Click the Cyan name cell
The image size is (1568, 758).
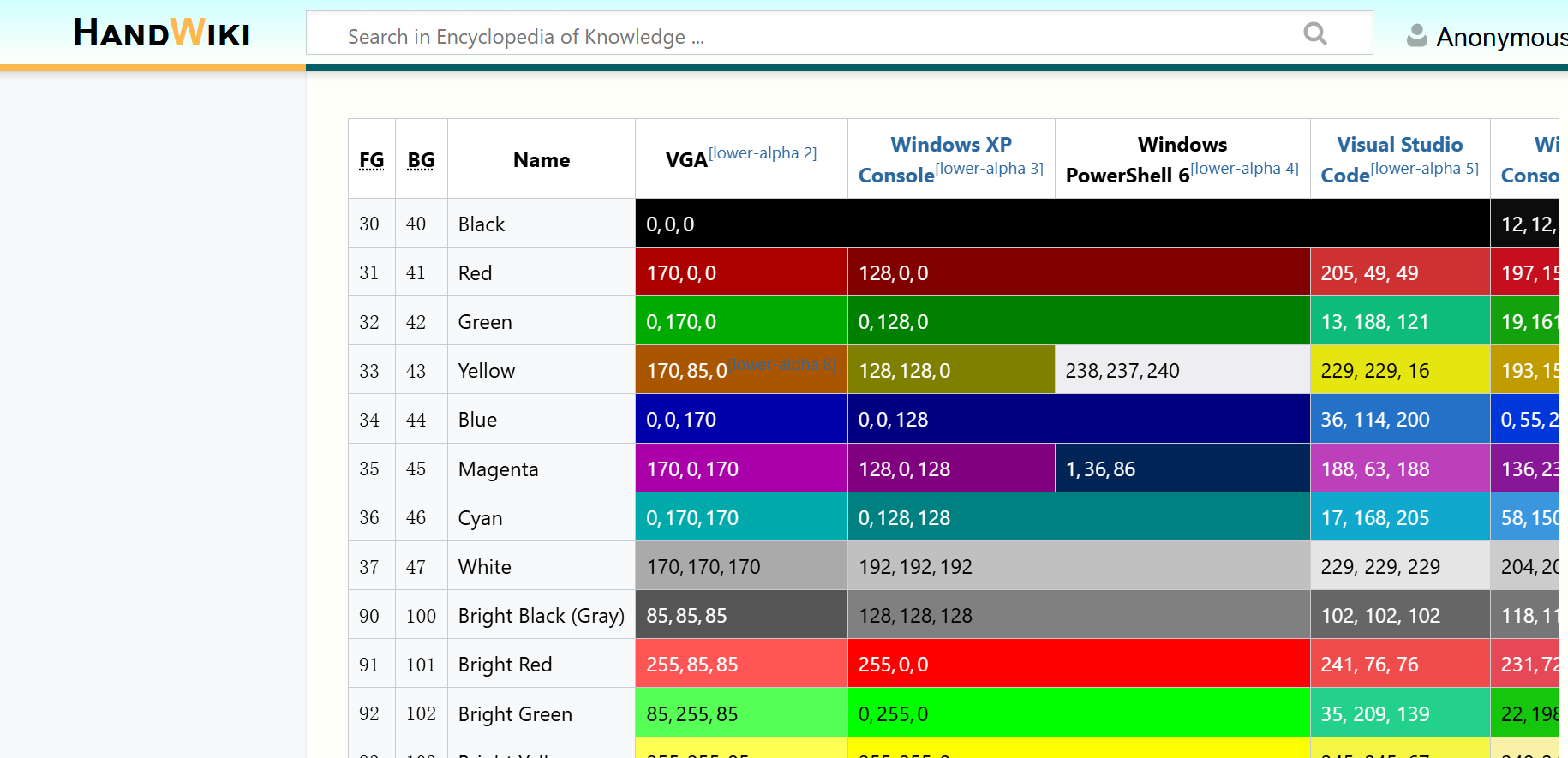[x=542, y=517]
